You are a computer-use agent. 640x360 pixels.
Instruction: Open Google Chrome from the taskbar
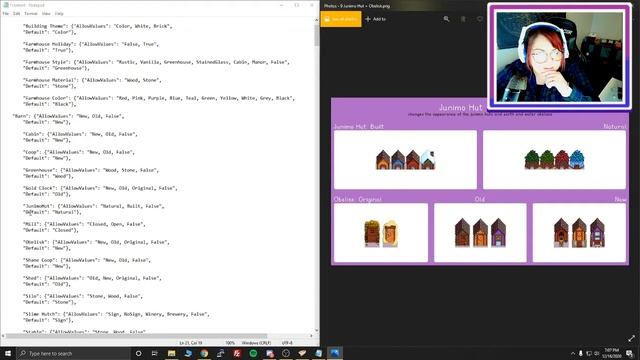(204, 353)
